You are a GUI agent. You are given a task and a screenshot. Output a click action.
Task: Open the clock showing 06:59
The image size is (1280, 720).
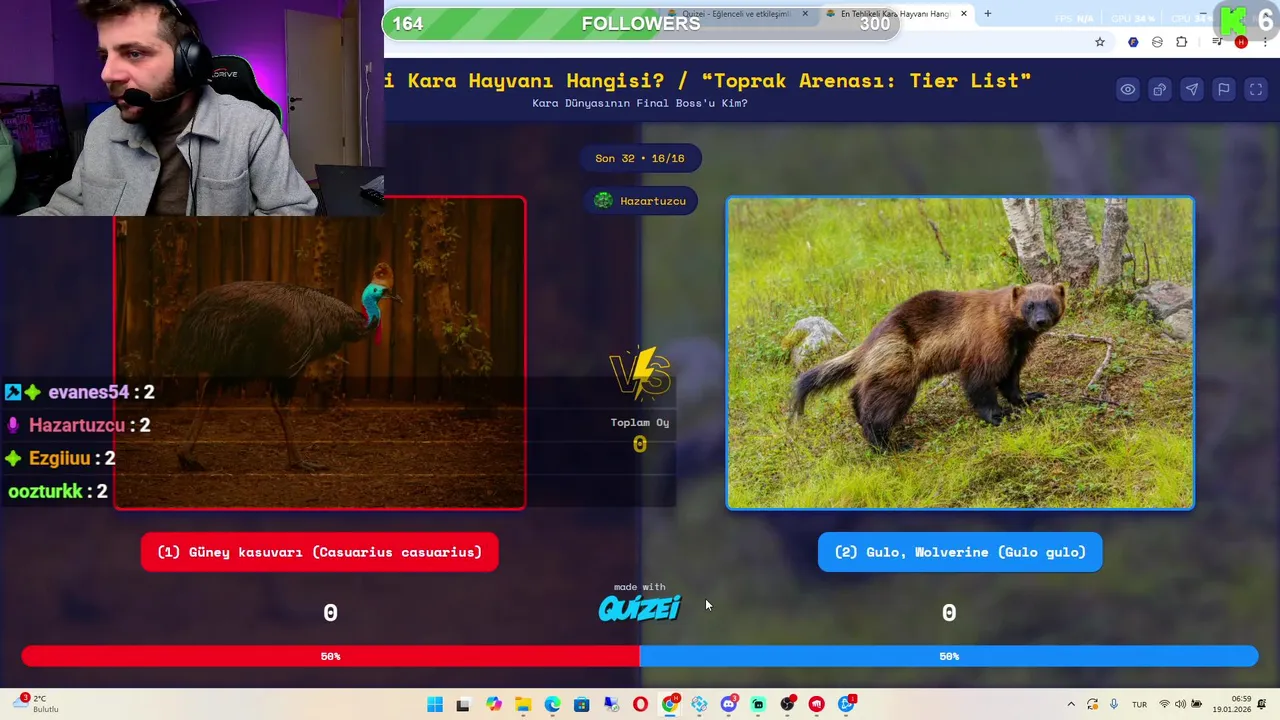[1232, 704]
